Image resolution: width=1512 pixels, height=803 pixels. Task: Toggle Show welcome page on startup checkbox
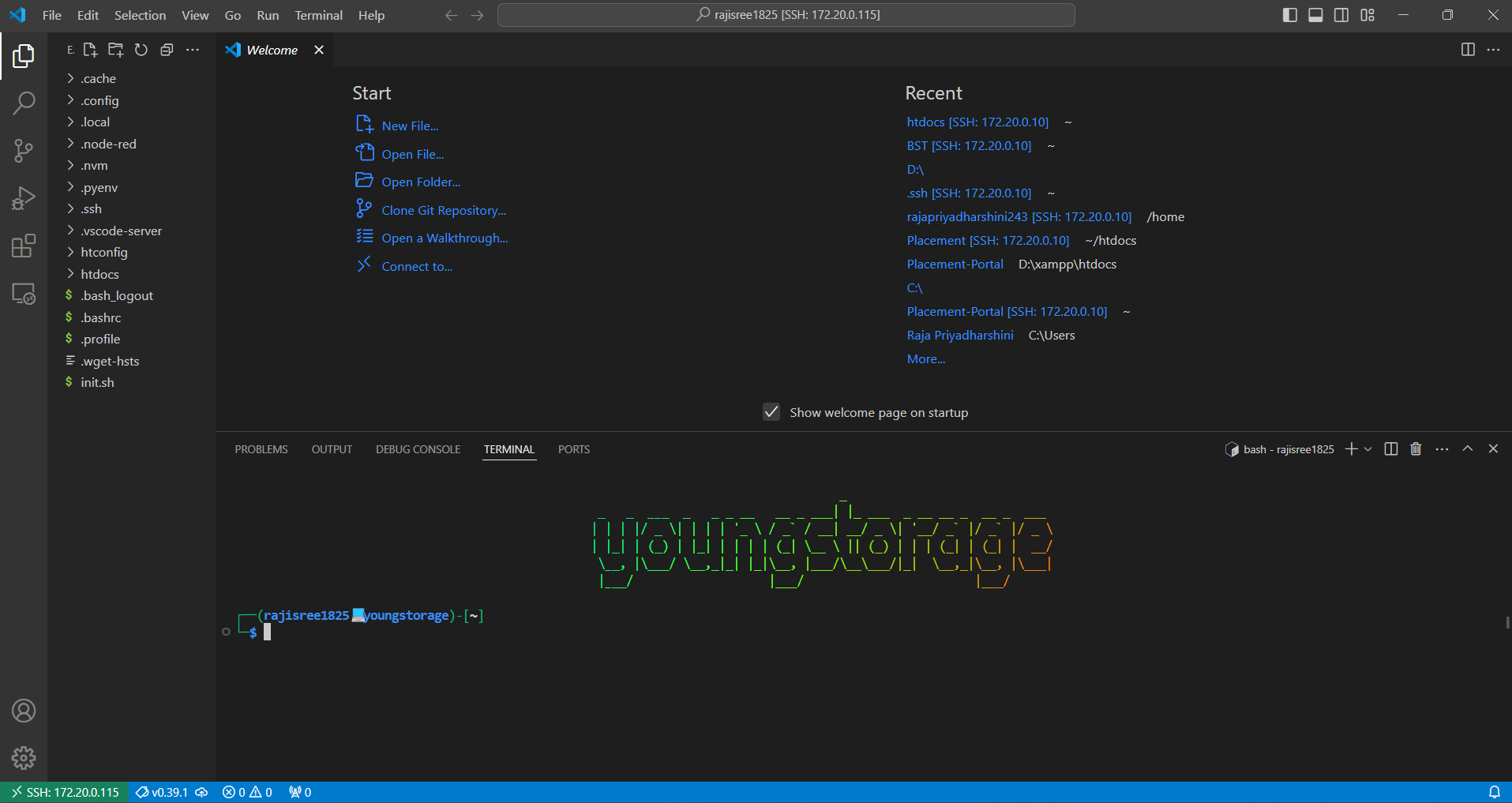coord(771,412)
